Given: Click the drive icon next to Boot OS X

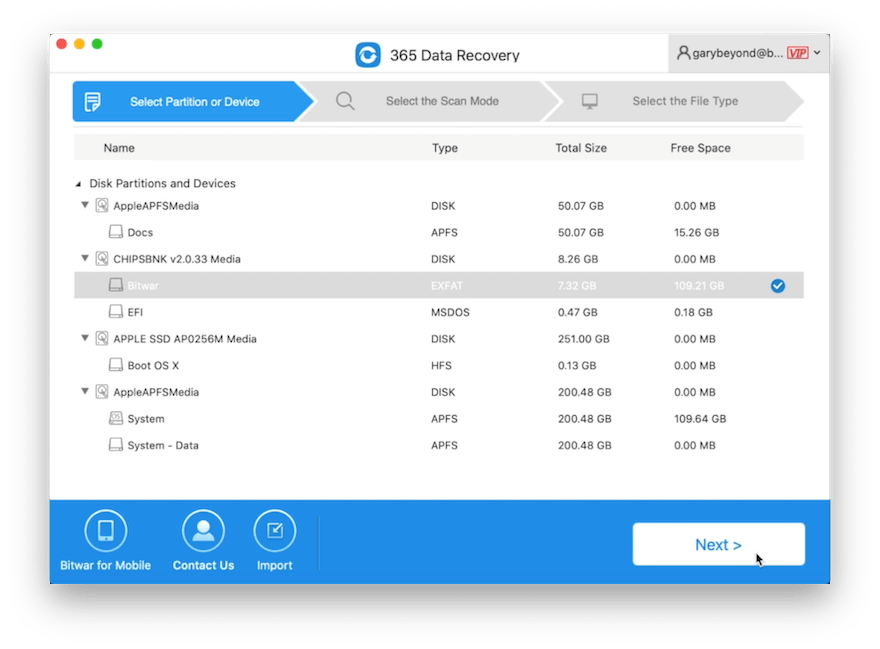Looking at the screenshot, I should coord(116,364).
